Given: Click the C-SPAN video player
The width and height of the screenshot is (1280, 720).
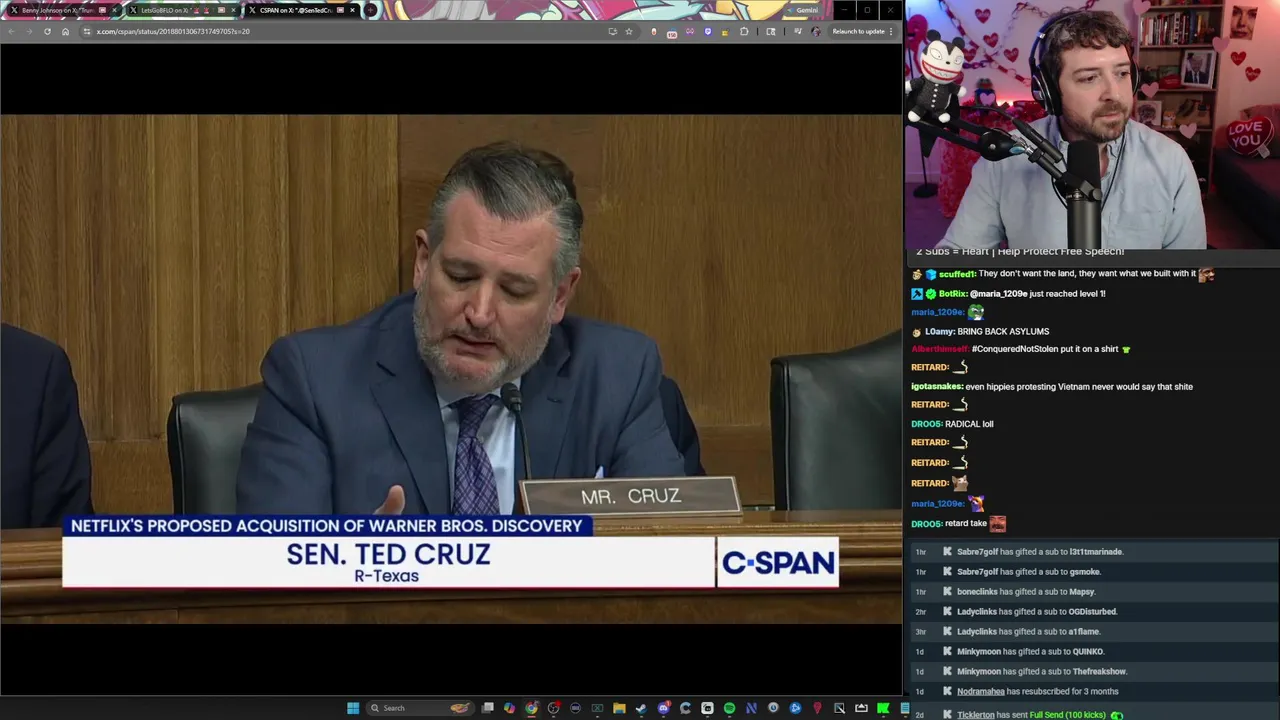Looking at the screenshot, I should [451, 369].
